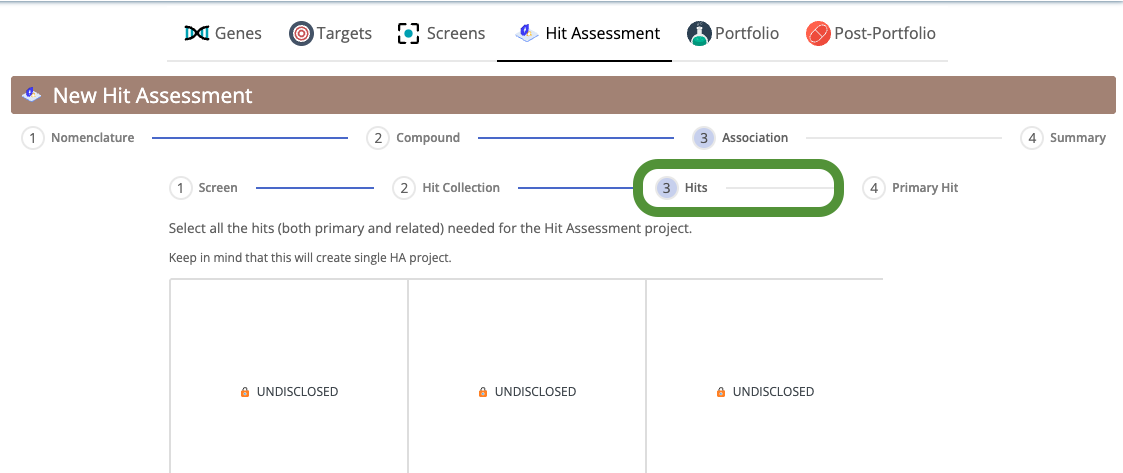Click the Portfolio flask icon
The width and height of the screenshot is (1123, 473).
[699, 34]
